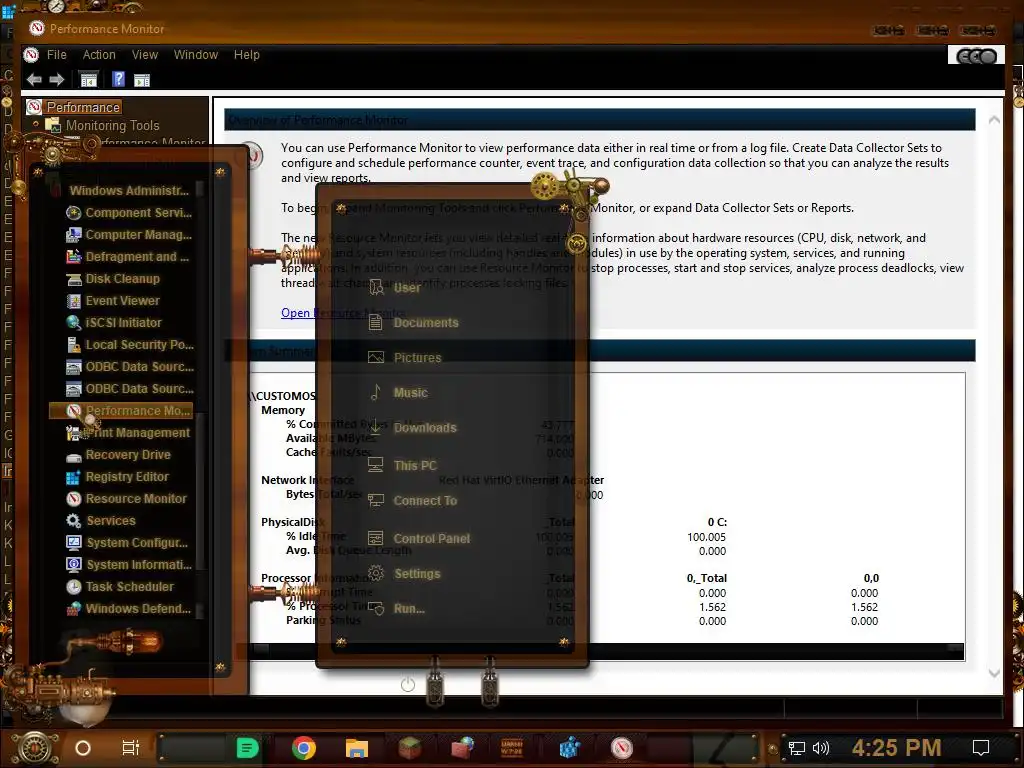The image size is (1024, 768).
Task: Open Registry Editor from the list
Action: [x=118, y=477]
